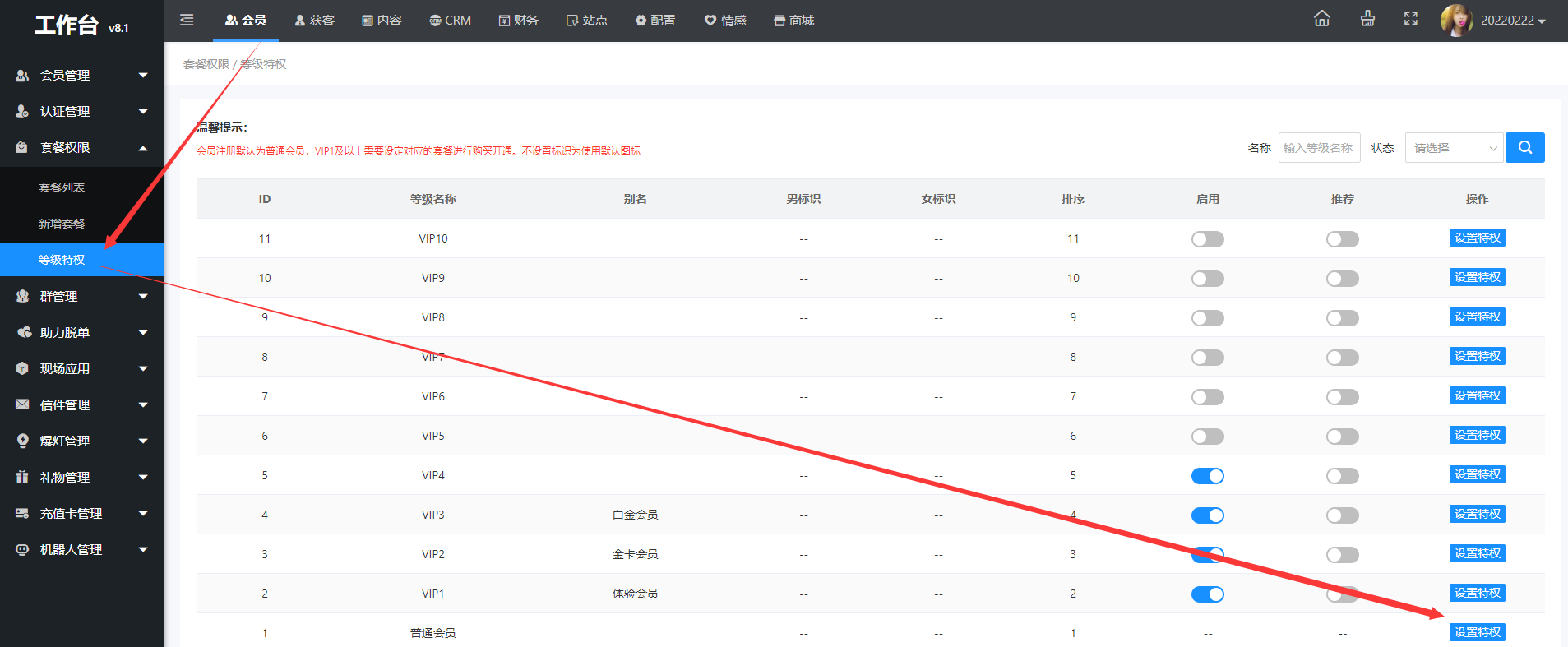Image resolution: width=1568 pixels, height=647 pixels.
Task: Click the 助力脱单 sidebar icon
Action: [x=25, y=332]
